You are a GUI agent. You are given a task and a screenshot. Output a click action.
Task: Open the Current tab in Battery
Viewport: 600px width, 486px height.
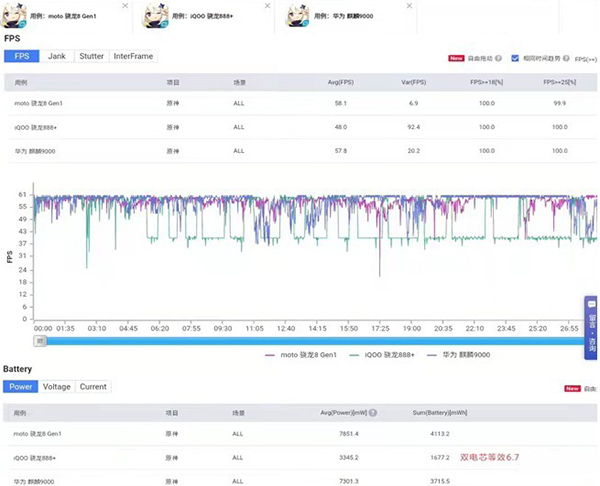coord(93,387)
